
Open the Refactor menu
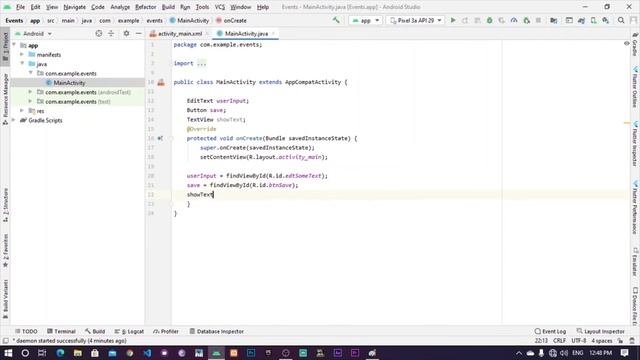146,7
